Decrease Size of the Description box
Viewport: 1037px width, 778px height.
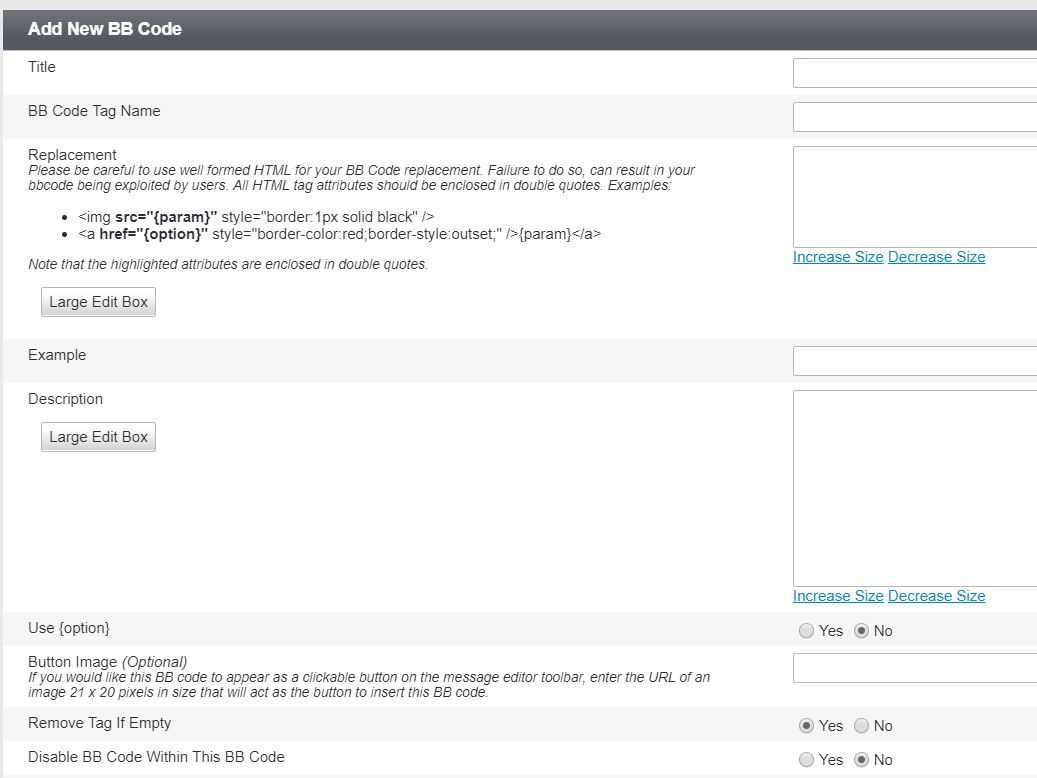pyautogui.click(x=936, y=596)
